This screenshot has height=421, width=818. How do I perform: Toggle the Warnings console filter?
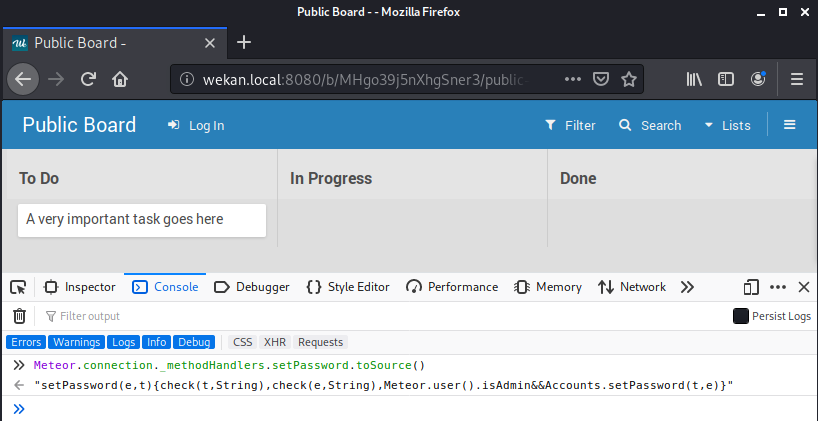[77, 342]
